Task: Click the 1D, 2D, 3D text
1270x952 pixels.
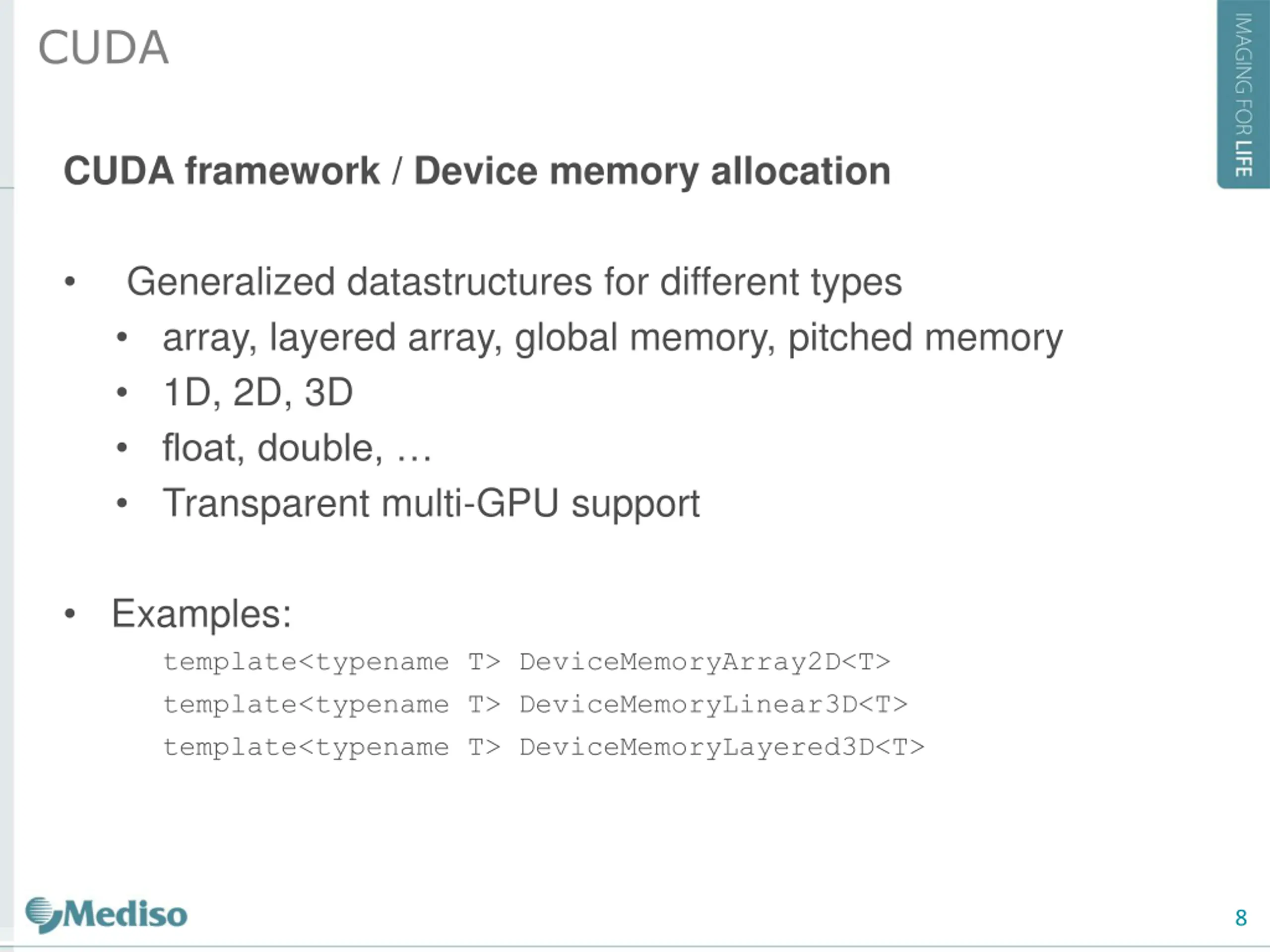Action: tap(258, 393)
